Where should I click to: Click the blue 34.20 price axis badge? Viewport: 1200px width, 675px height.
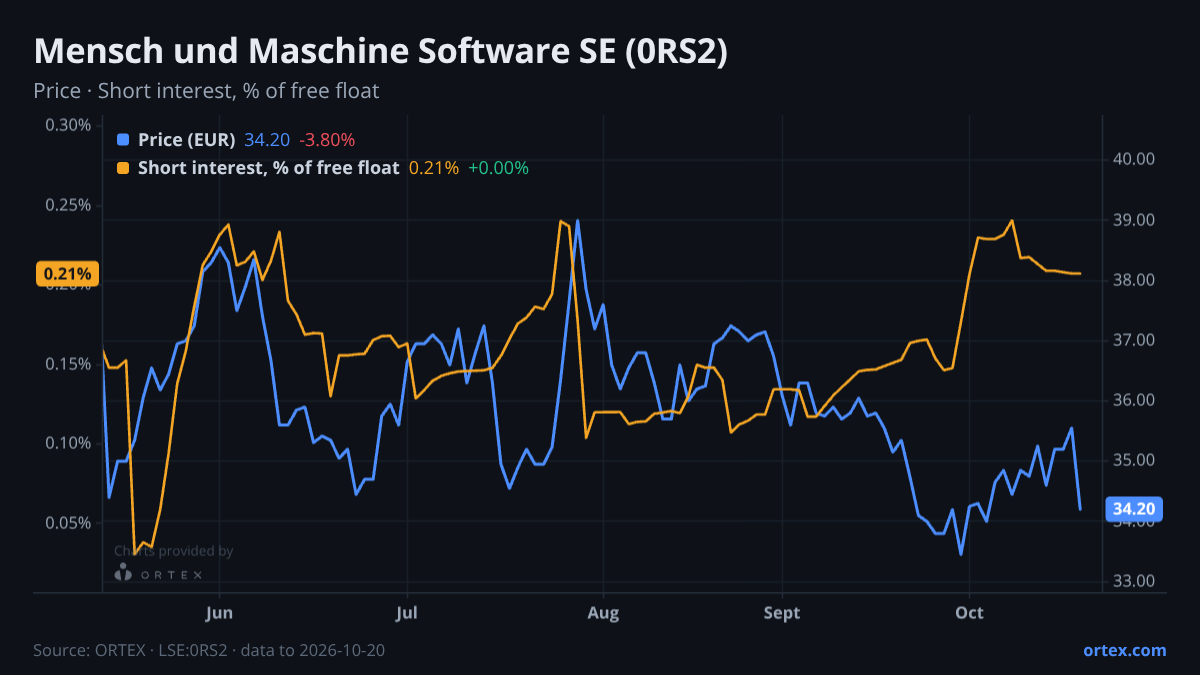pos(1134,509)
